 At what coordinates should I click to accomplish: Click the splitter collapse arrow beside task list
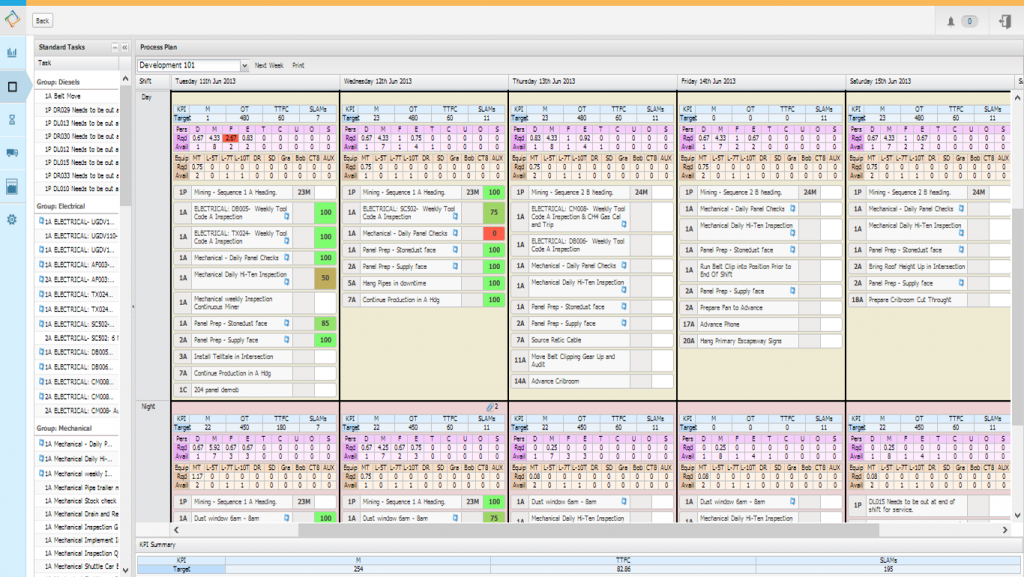(x=133, y=305)
